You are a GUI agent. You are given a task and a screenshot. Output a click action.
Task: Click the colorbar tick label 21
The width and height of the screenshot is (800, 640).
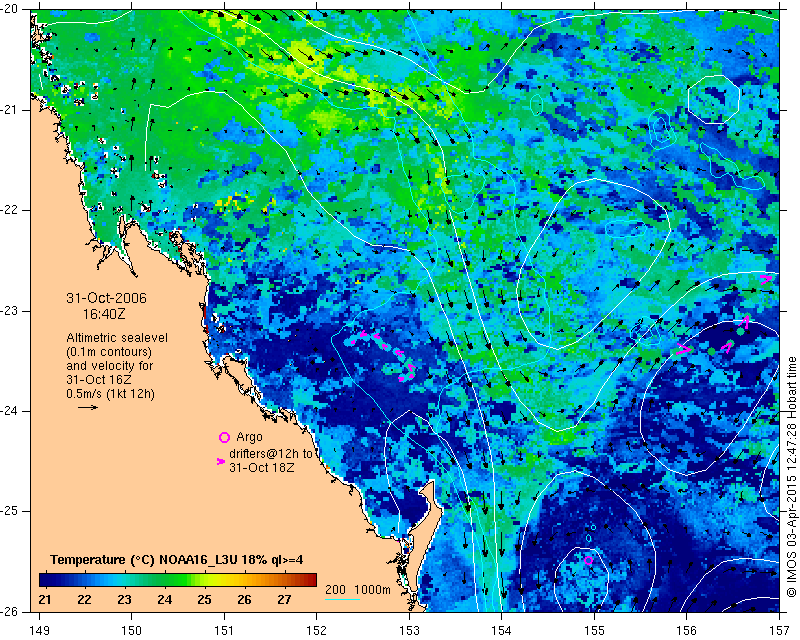[44, 600]
